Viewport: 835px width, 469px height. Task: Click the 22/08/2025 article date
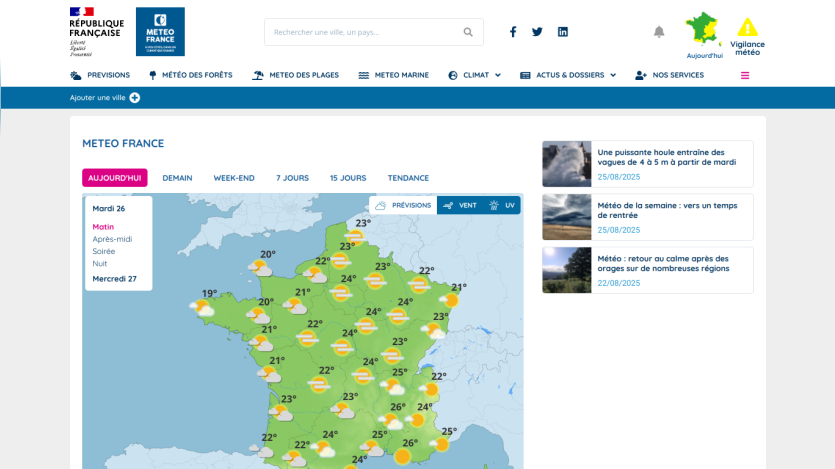point(618,283)
